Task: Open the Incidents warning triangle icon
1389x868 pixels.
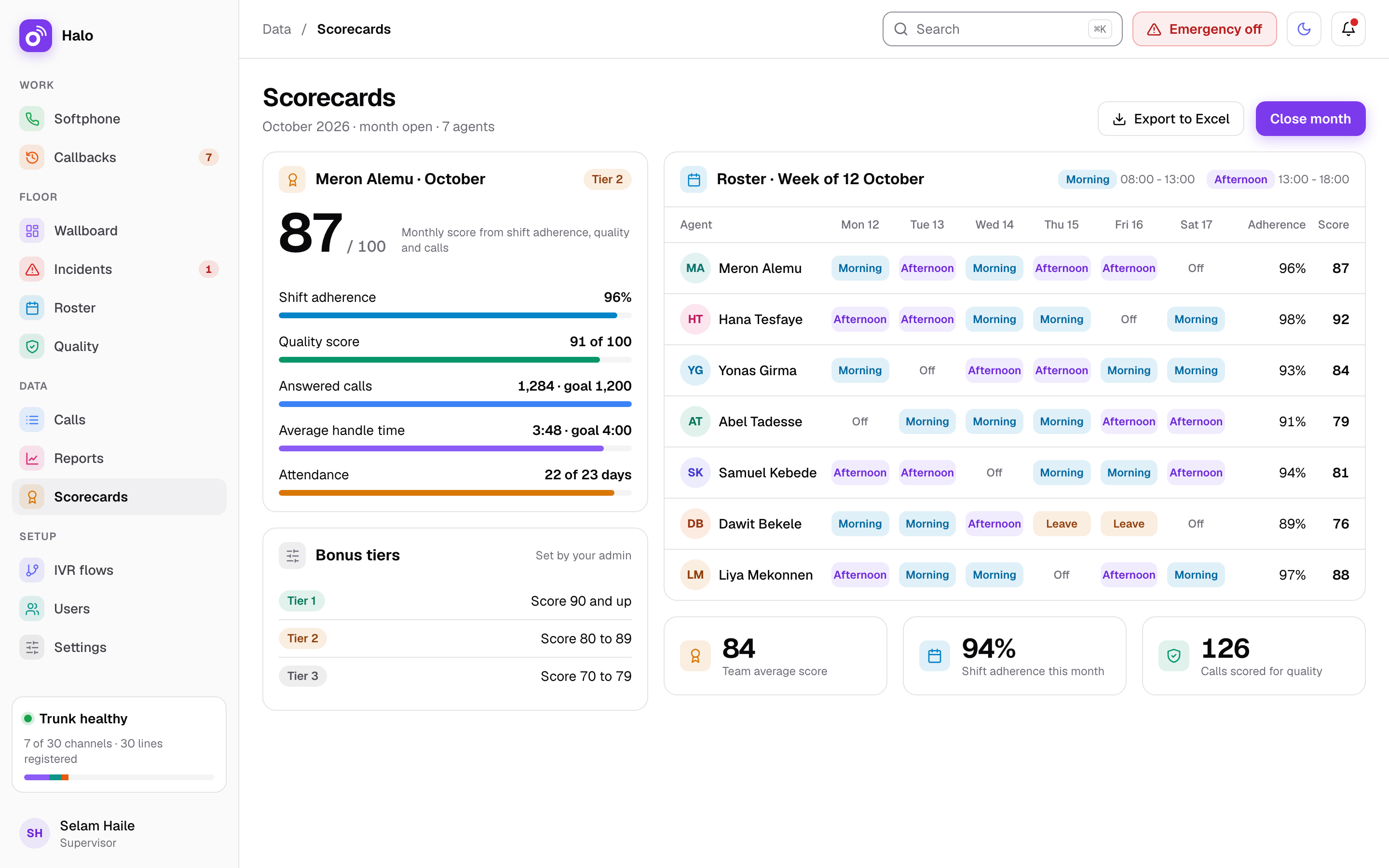Action: click(x=32, y=269)
